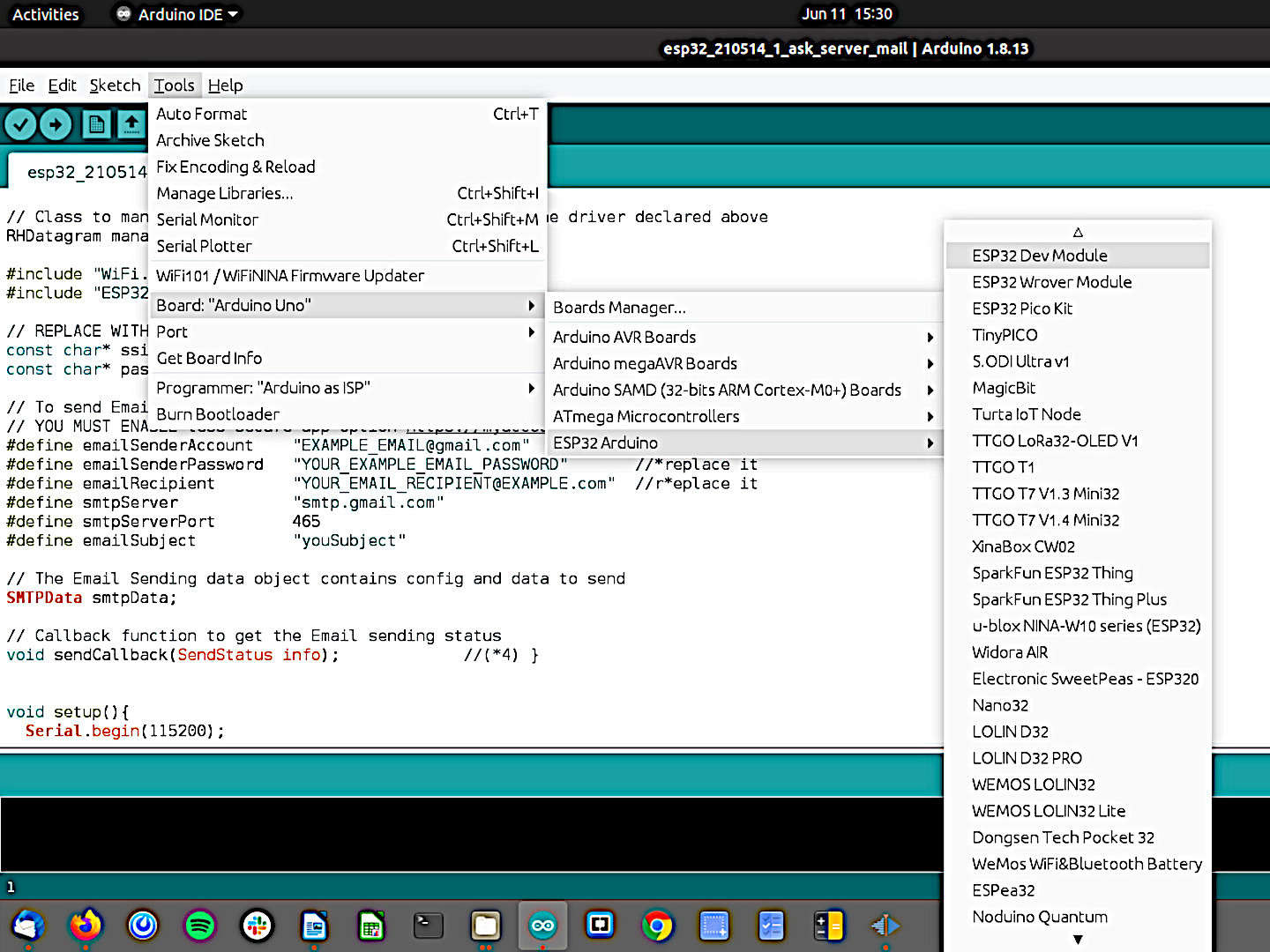
Task: Open Manage Libraries...
Action: [x=348, y=193]
